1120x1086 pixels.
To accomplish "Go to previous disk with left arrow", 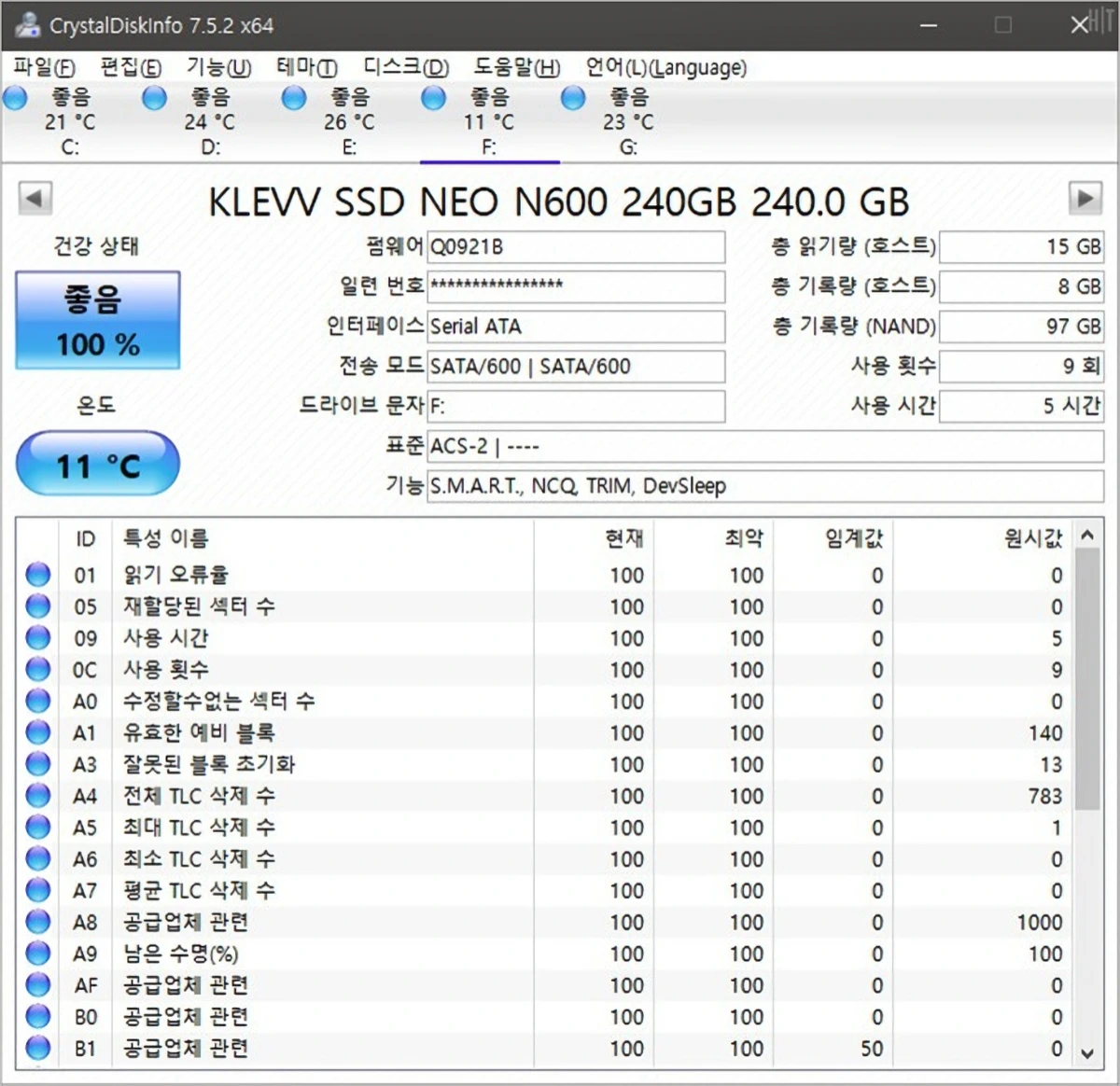I will [x=35, y=199].
